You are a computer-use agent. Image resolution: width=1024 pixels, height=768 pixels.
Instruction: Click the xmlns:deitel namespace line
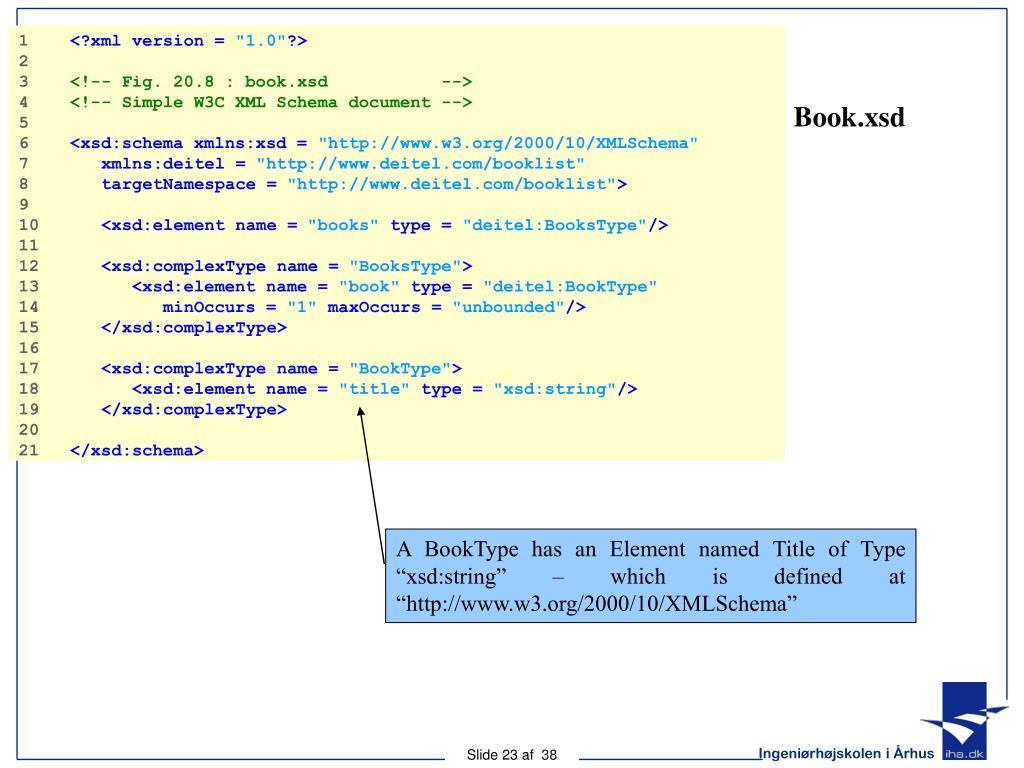pos(342,164)
